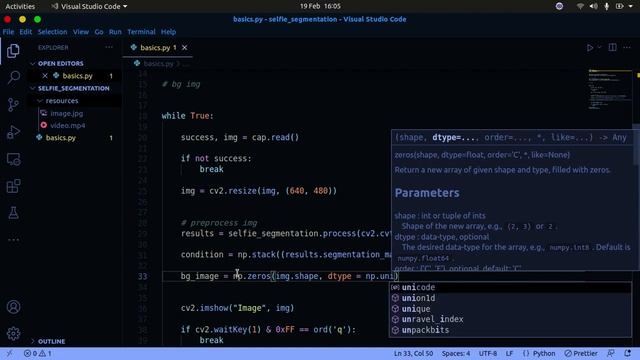Select basics.py under Open Editors

pyautogui.click(x=78, y=76)
